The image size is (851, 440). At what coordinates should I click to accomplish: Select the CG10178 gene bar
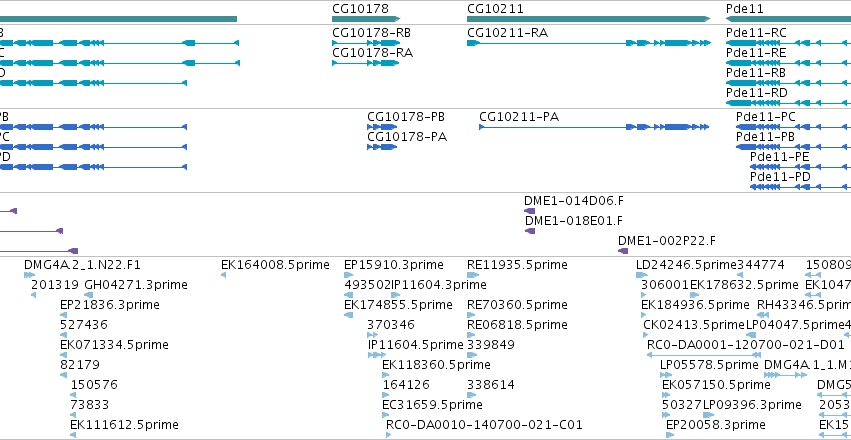[x=366, y=19]
